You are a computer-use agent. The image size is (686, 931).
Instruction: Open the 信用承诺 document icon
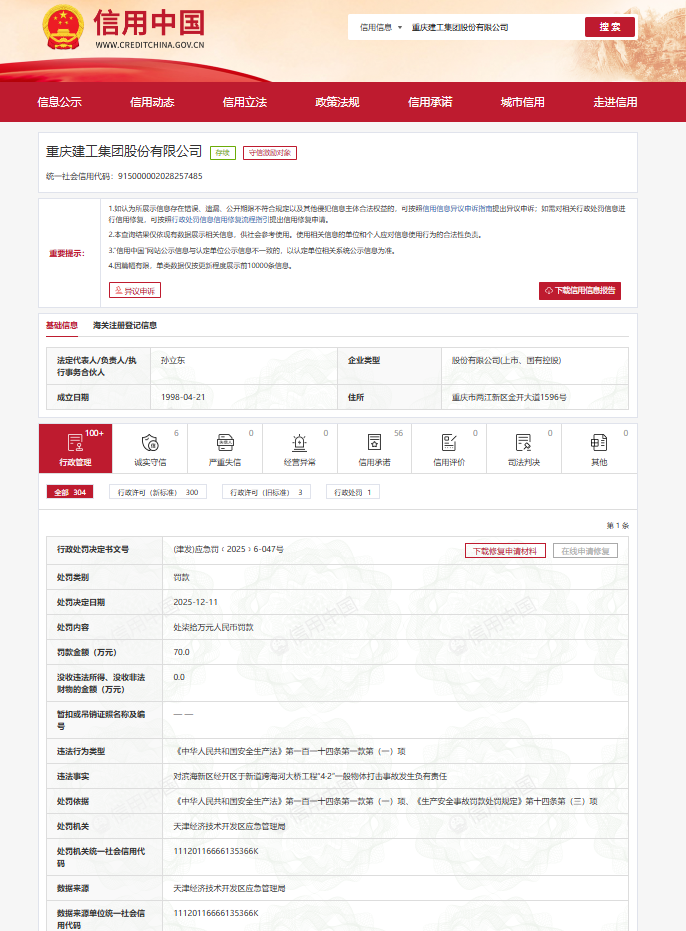[x=374, y=443]
